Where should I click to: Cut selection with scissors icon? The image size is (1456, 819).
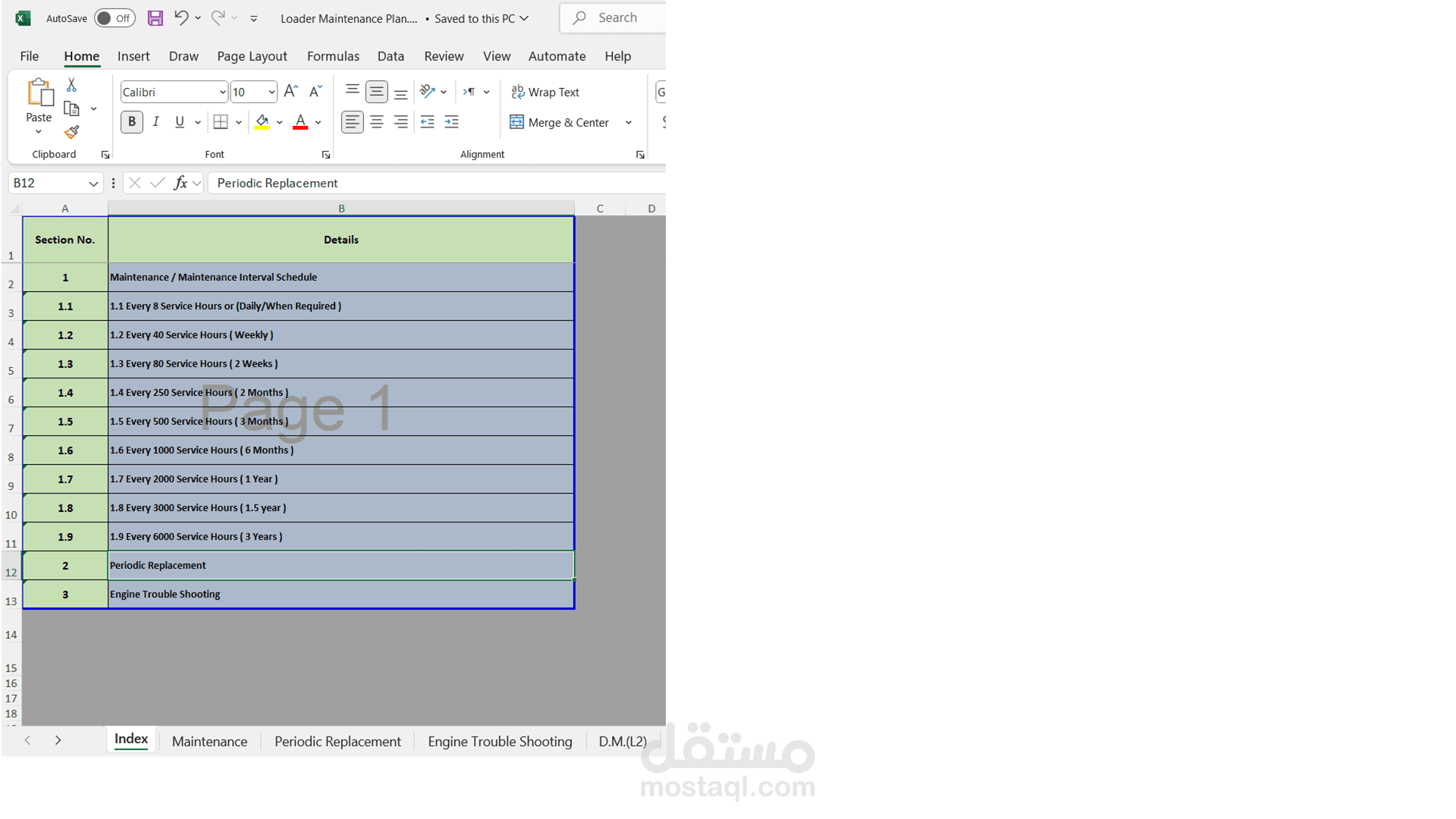71,84
